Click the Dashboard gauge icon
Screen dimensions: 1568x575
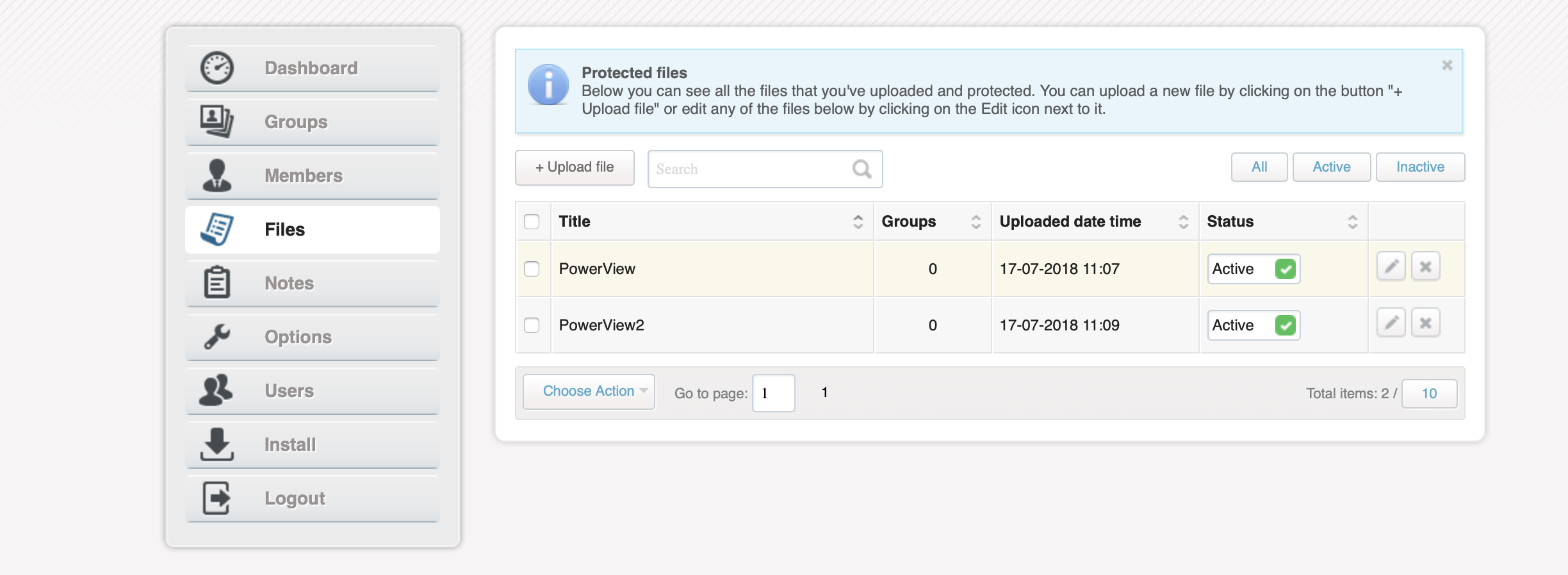click(x=217, y=68)
